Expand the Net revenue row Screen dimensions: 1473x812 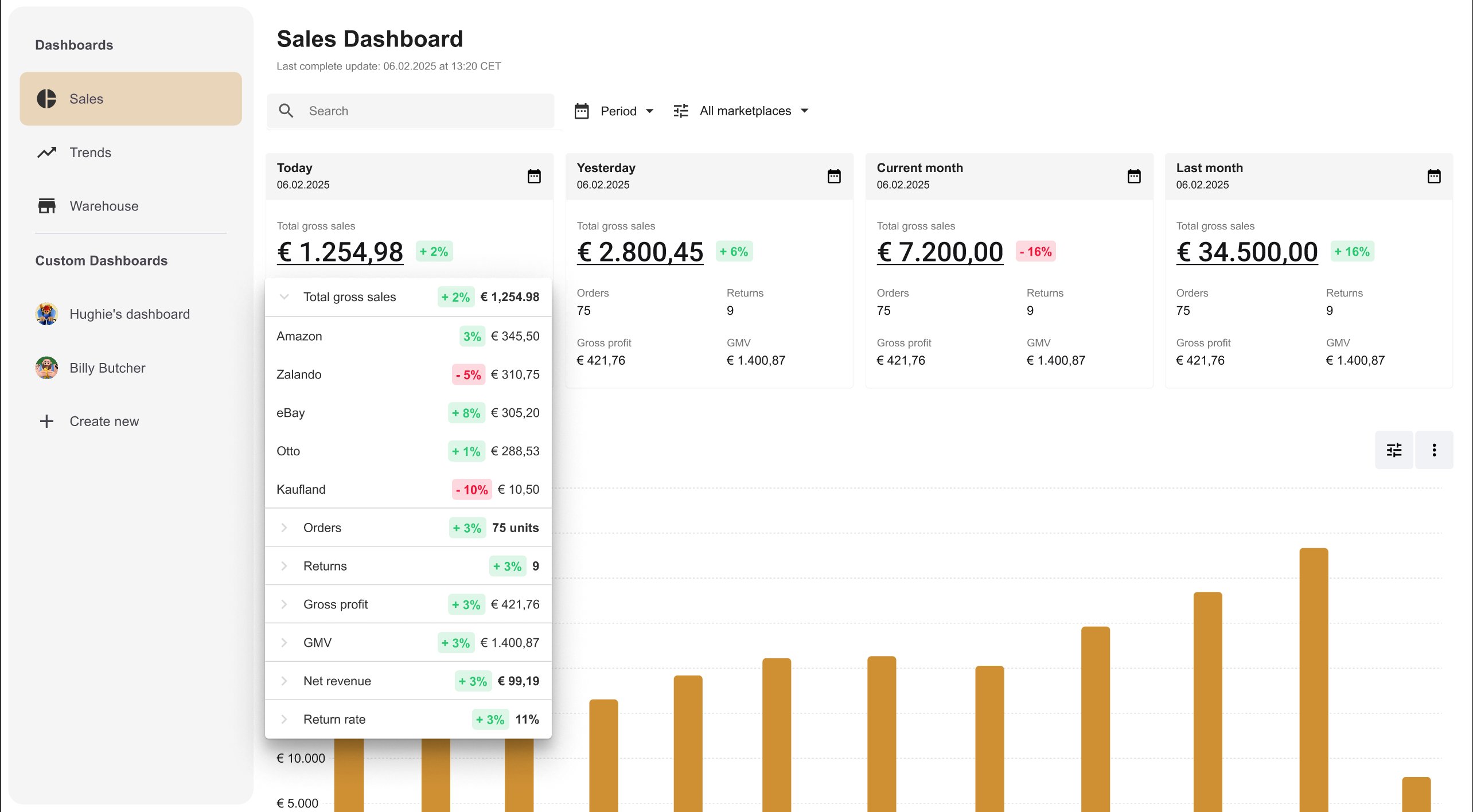click(283, 681)
